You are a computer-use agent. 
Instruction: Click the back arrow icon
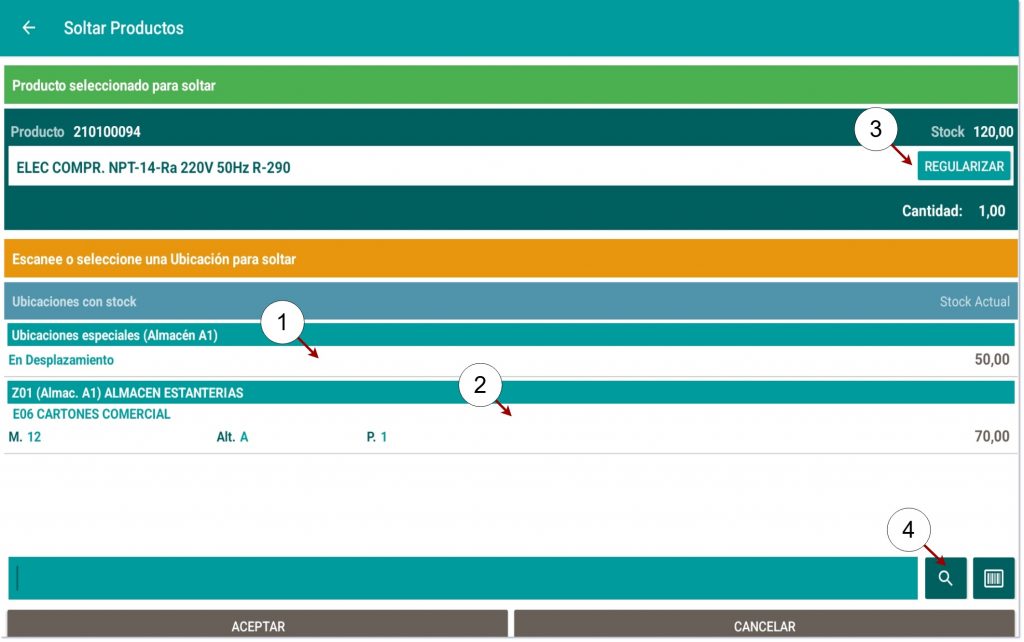tap(29, 28)
